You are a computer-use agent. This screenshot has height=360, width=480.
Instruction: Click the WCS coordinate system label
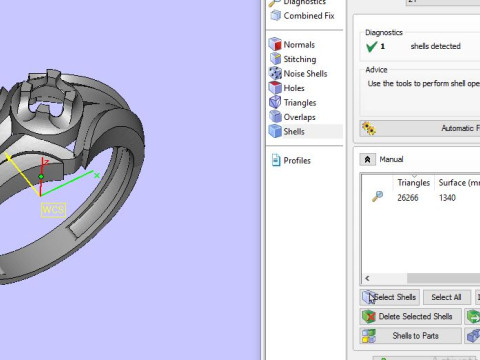point(53,210)
